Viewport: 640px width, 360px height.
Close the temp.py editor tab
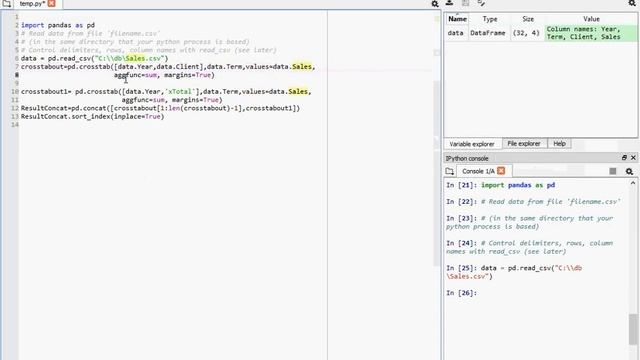pos(51,4)
